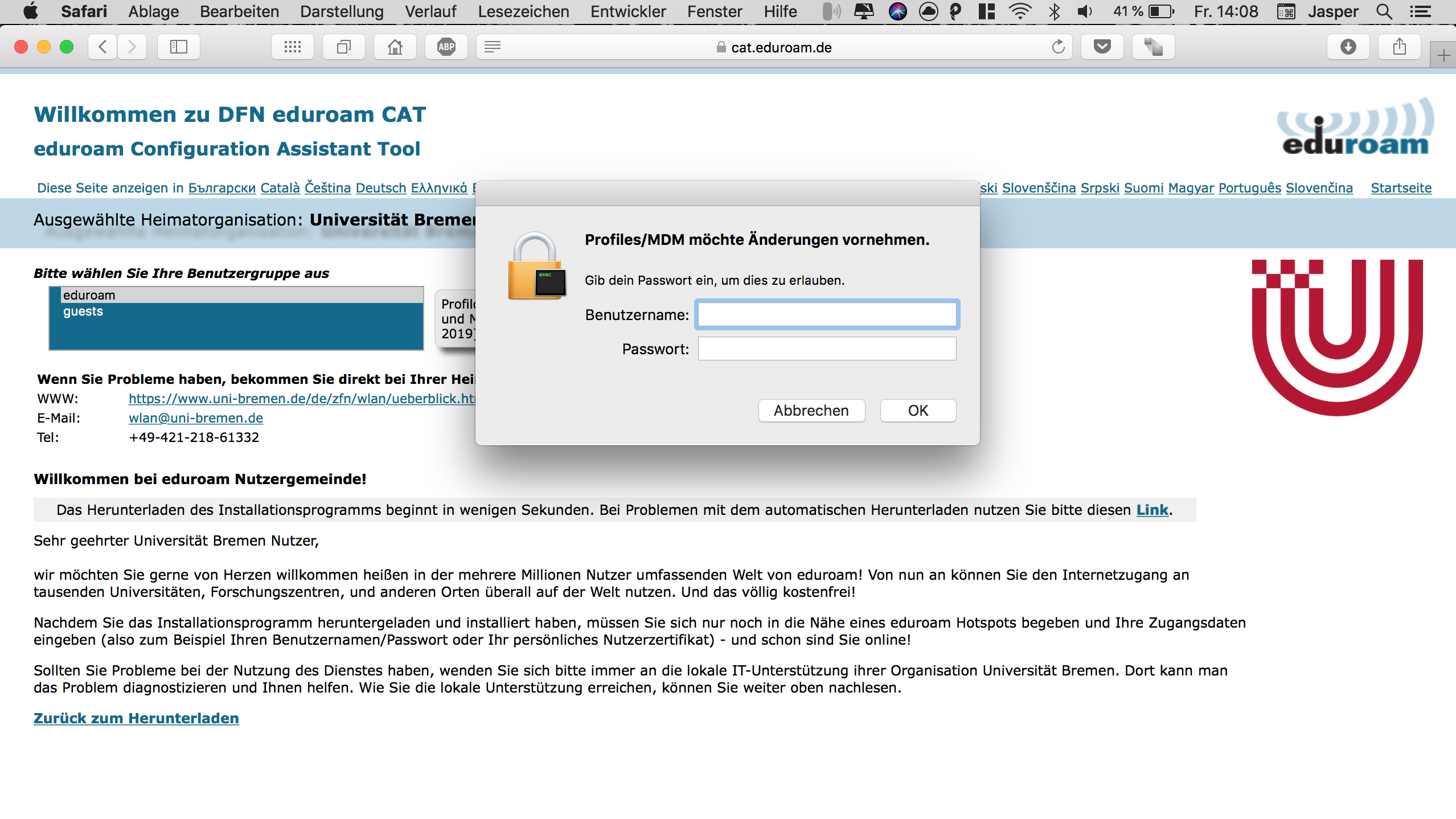The width and height of the screenshot is (1456, 819).
Task: Toggle Reader view icon in address bar
Action: click(493, 47)
